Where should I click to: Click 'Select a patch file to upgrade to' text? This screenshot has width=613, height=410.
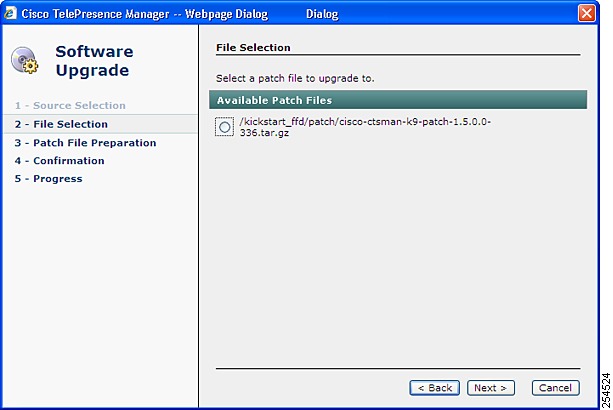[x=295, y=79]
